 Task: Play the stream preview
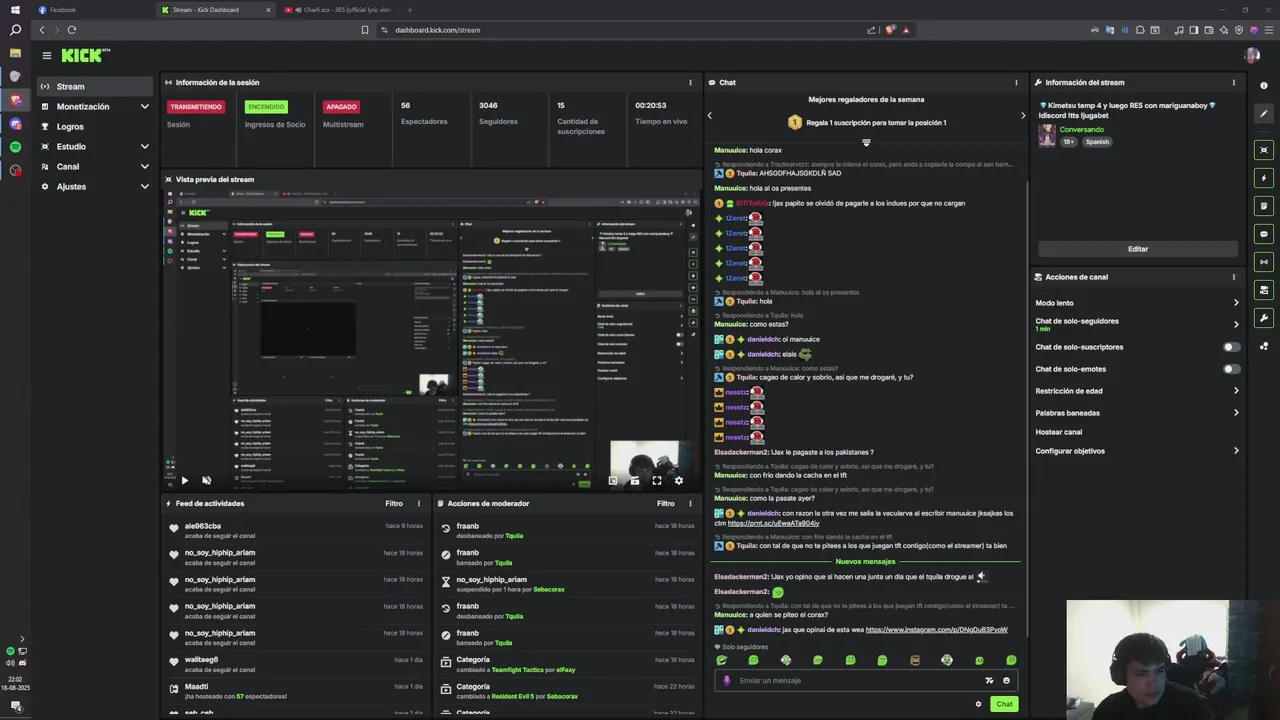pyautogui.click(x=184, y=481)
